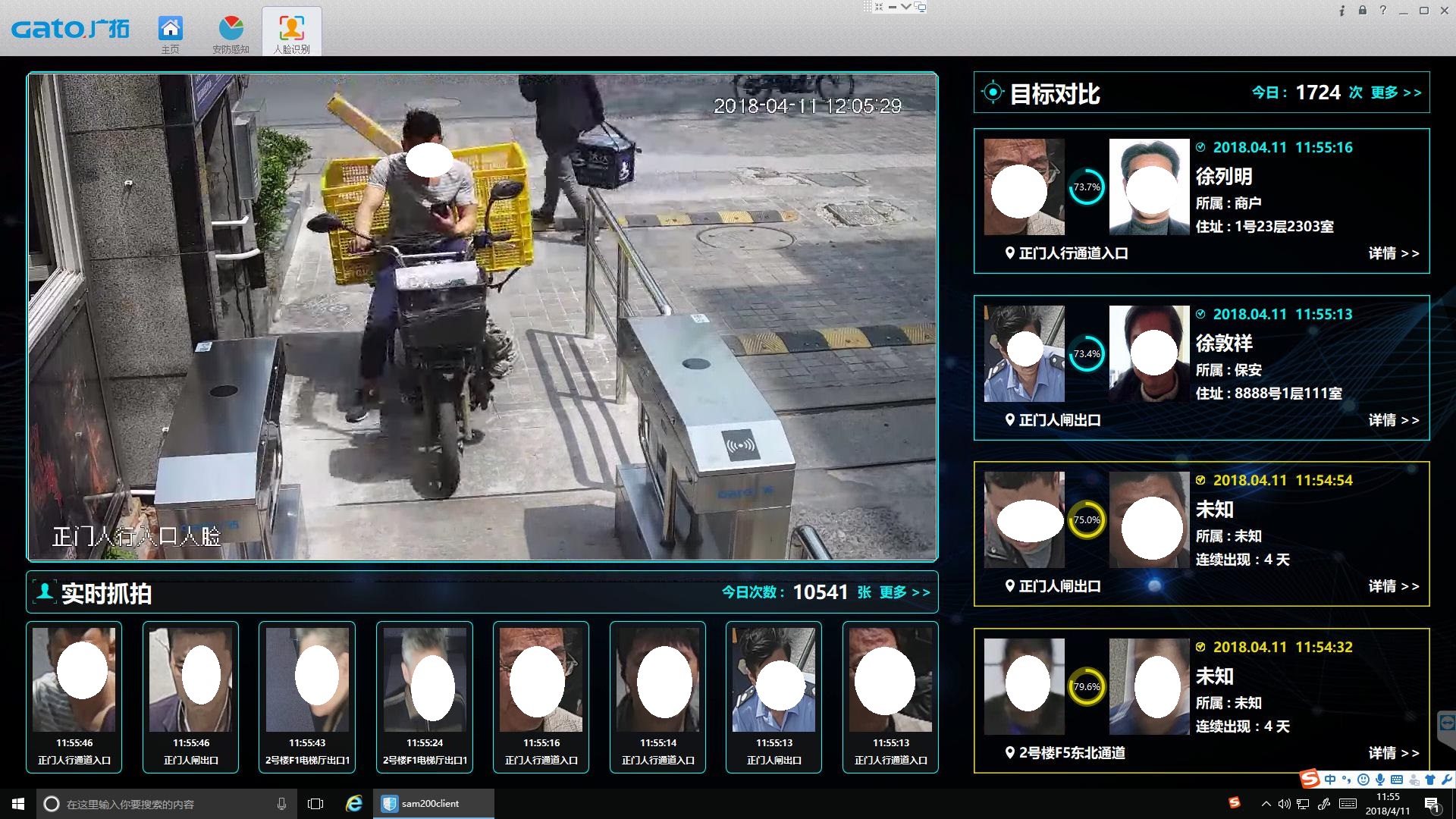Click the shrink arrows icon in floating toolbar
The image size is (1456, 819).
click(x=879, y=7)
